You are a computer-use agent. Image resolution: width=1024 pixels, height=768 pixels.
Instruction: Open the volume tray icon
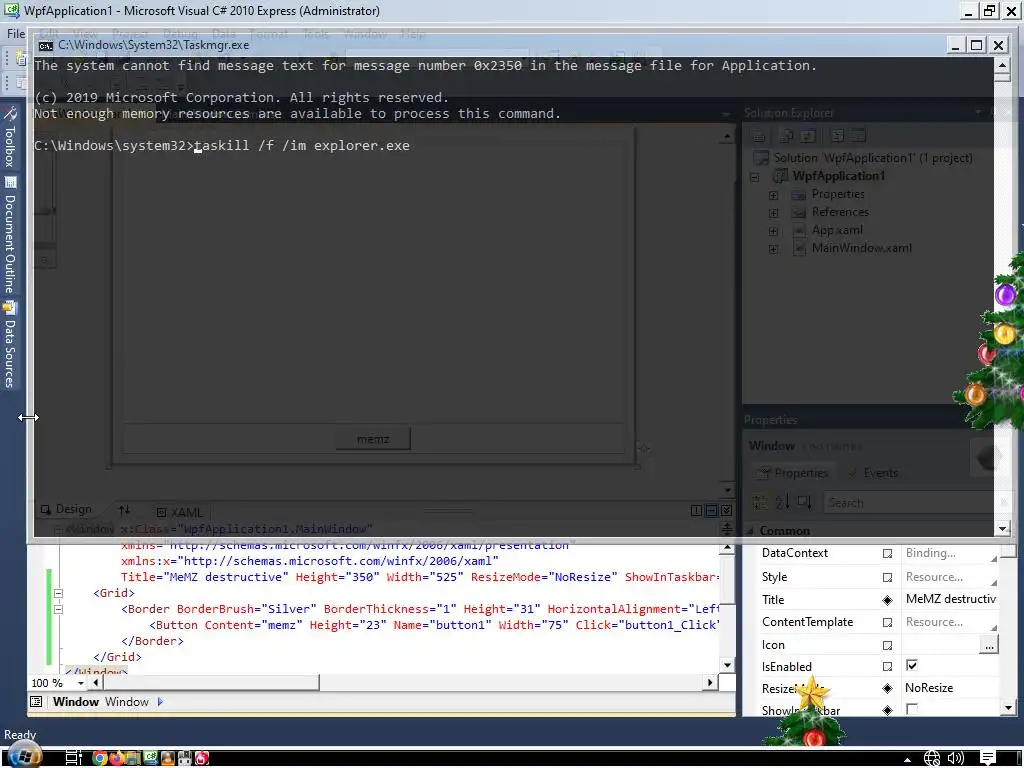point(955,758)
